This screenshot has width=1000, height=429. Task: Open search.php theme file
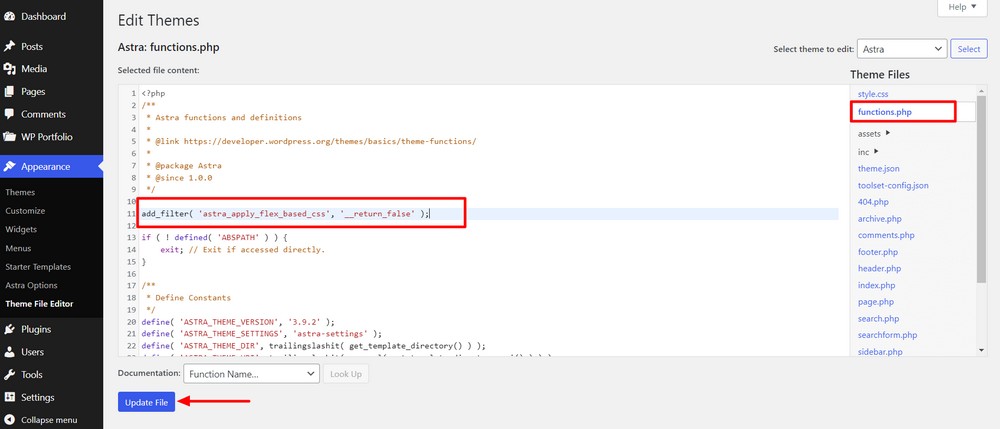pyautogui.click(x=879, y=319)
